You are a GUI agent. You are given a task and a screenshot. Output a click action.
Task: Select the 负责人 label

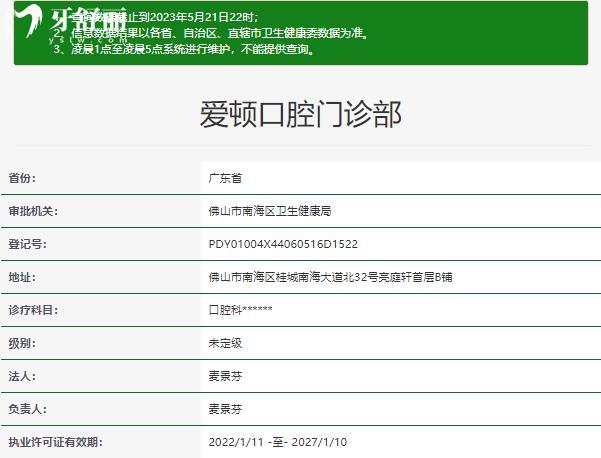[x=28, y=409]
